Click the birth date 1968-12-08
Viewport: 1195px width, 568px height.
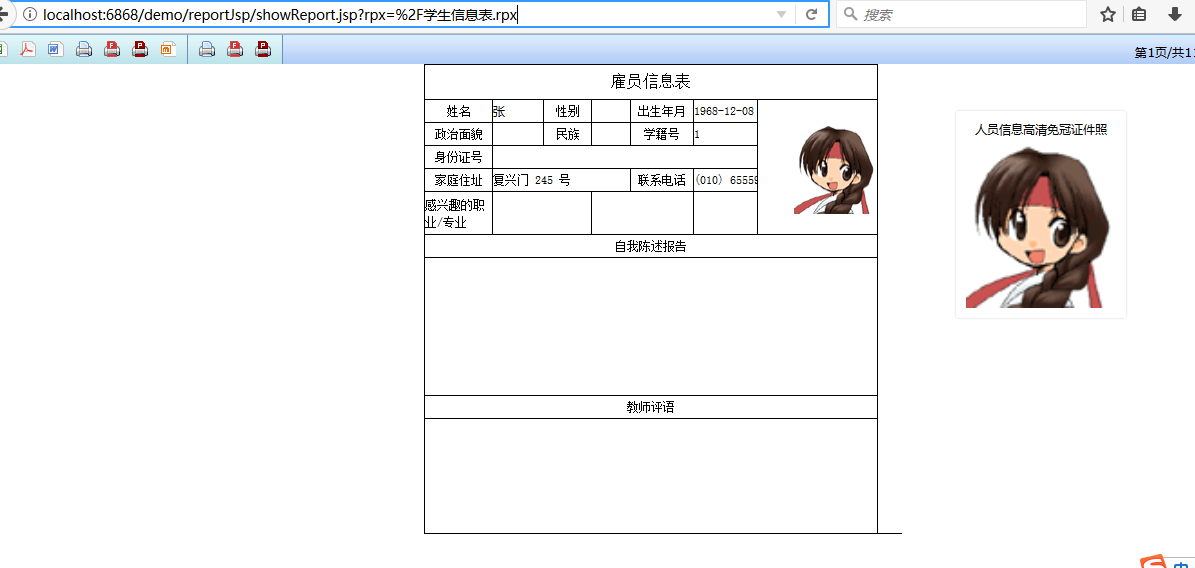click(724, 111)
